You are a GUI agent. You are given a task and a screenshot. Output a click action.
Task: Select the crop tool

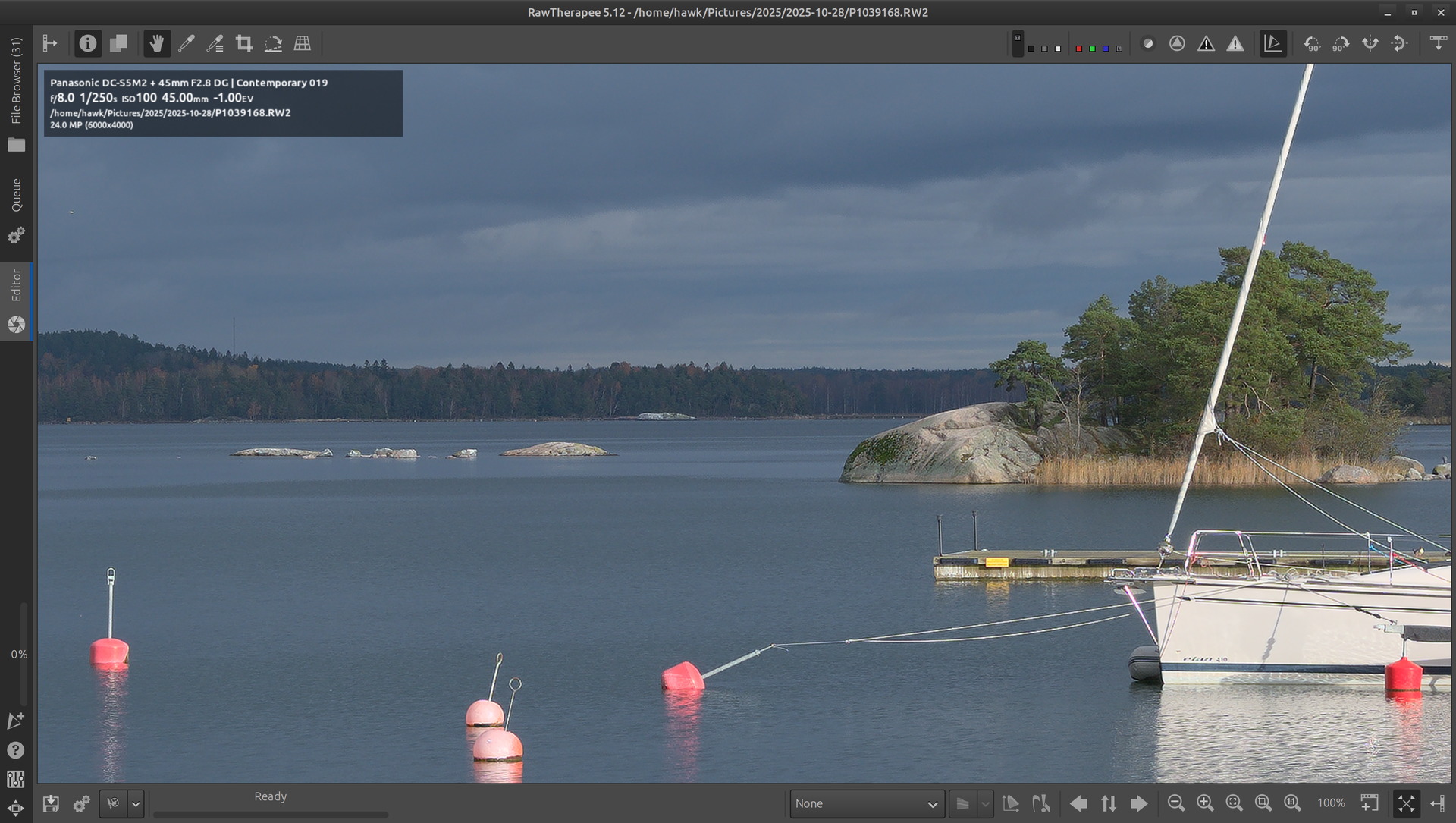point(244,43)
